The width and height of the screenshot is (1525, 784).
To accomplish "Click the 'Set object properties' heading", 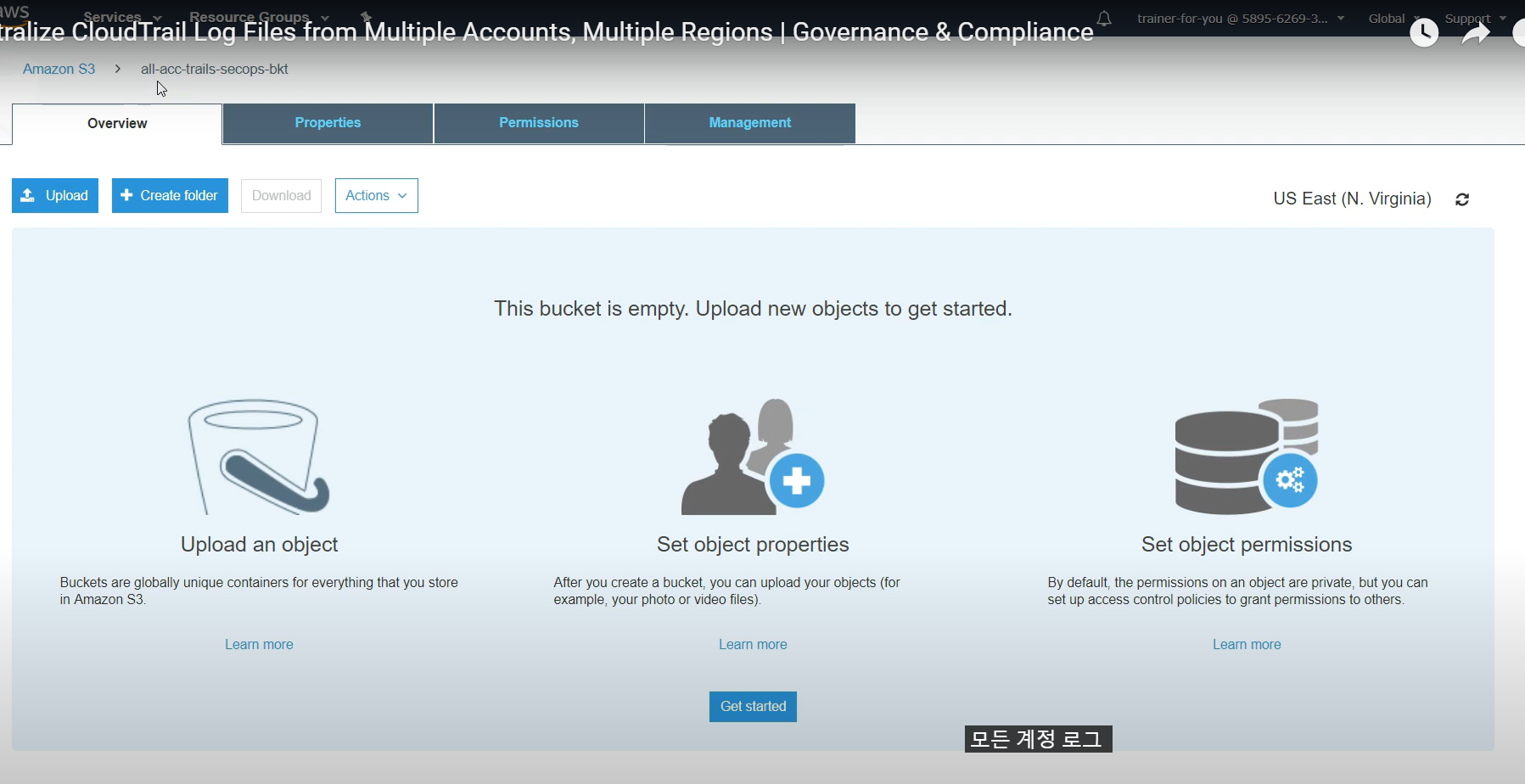I will point(753,545).
